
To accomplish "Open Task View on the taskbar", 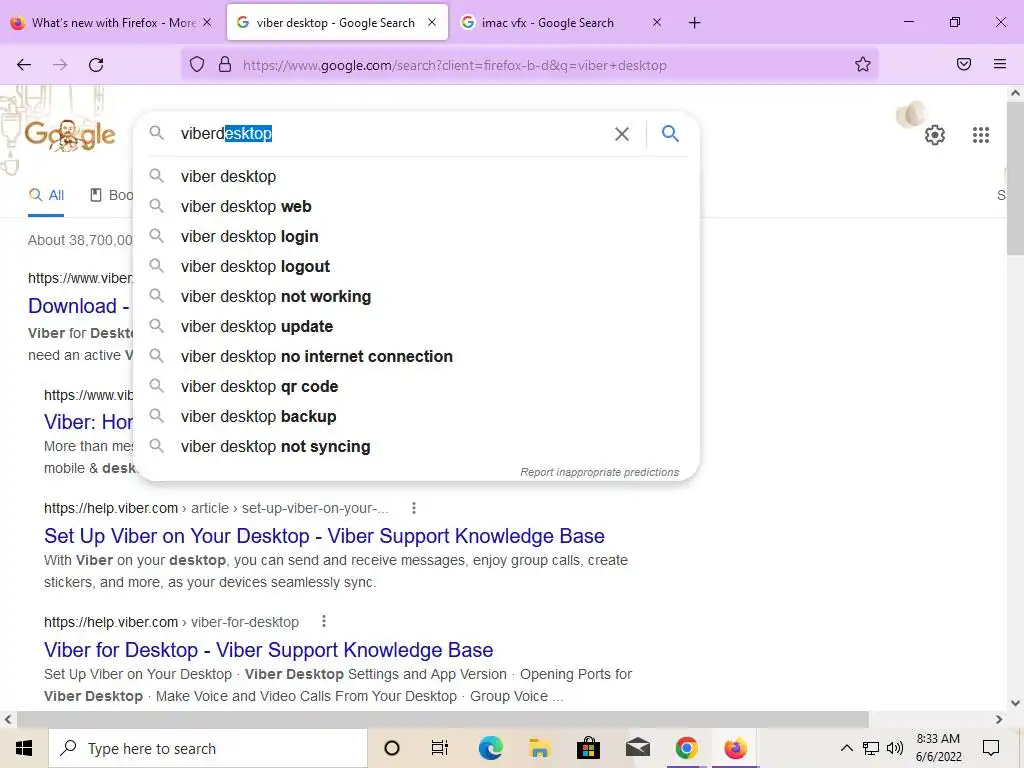I will pyautogui.click(x=440, y=748).
